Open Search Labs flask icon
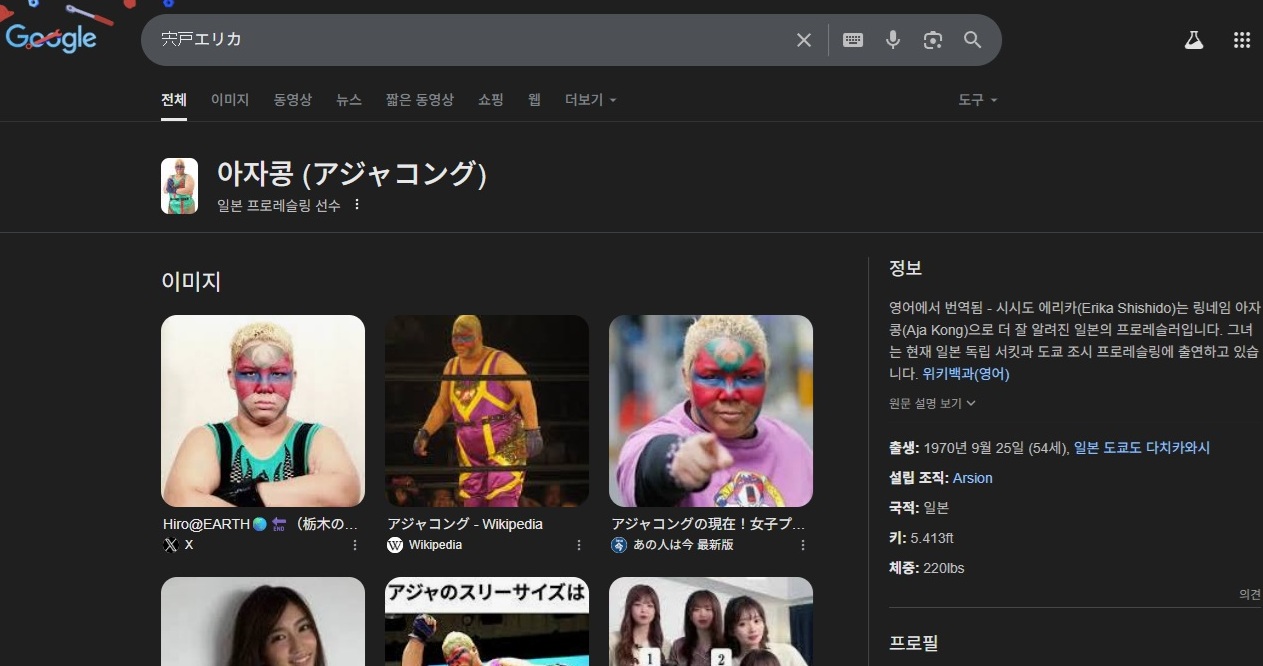 1194,40
